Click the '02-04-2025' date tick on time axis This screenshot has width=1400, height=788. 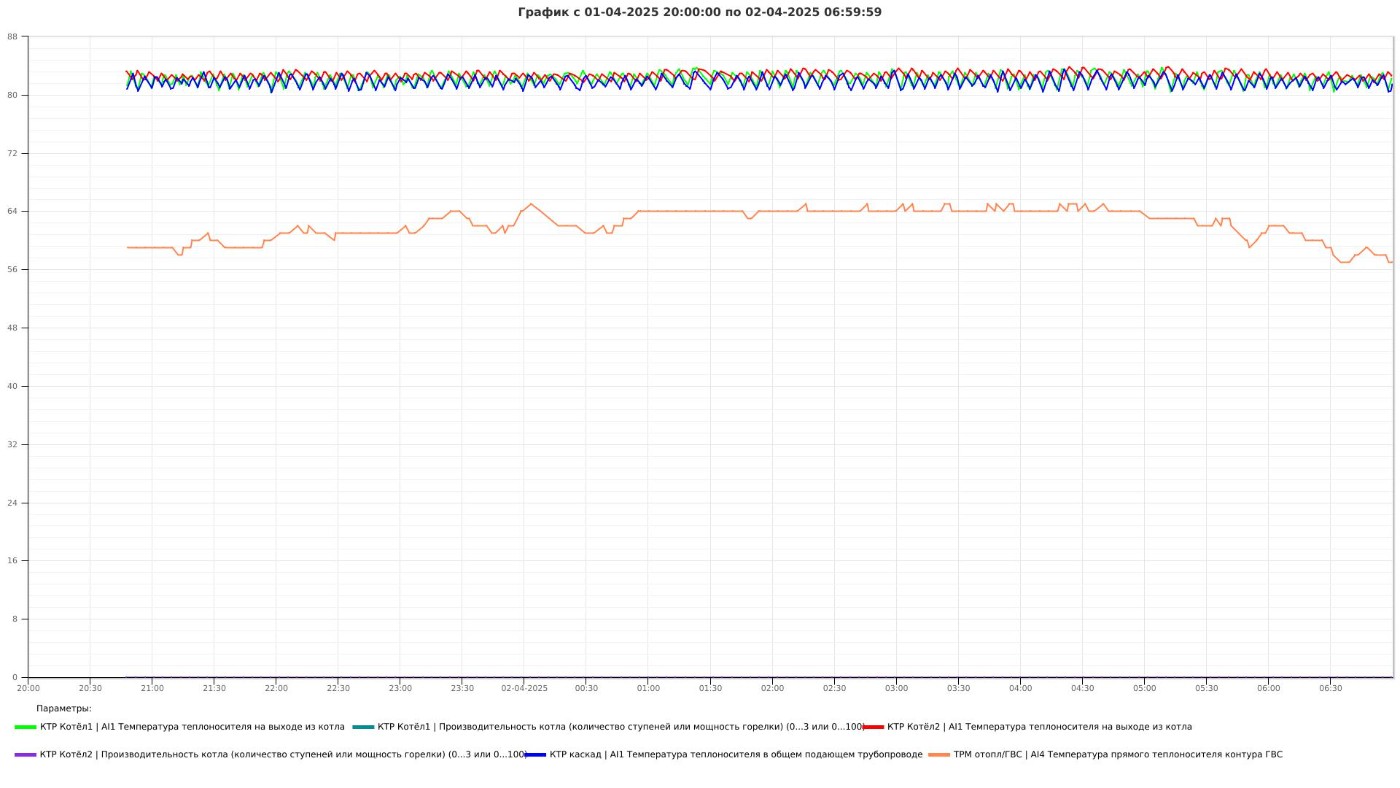(x=524, y=688)
